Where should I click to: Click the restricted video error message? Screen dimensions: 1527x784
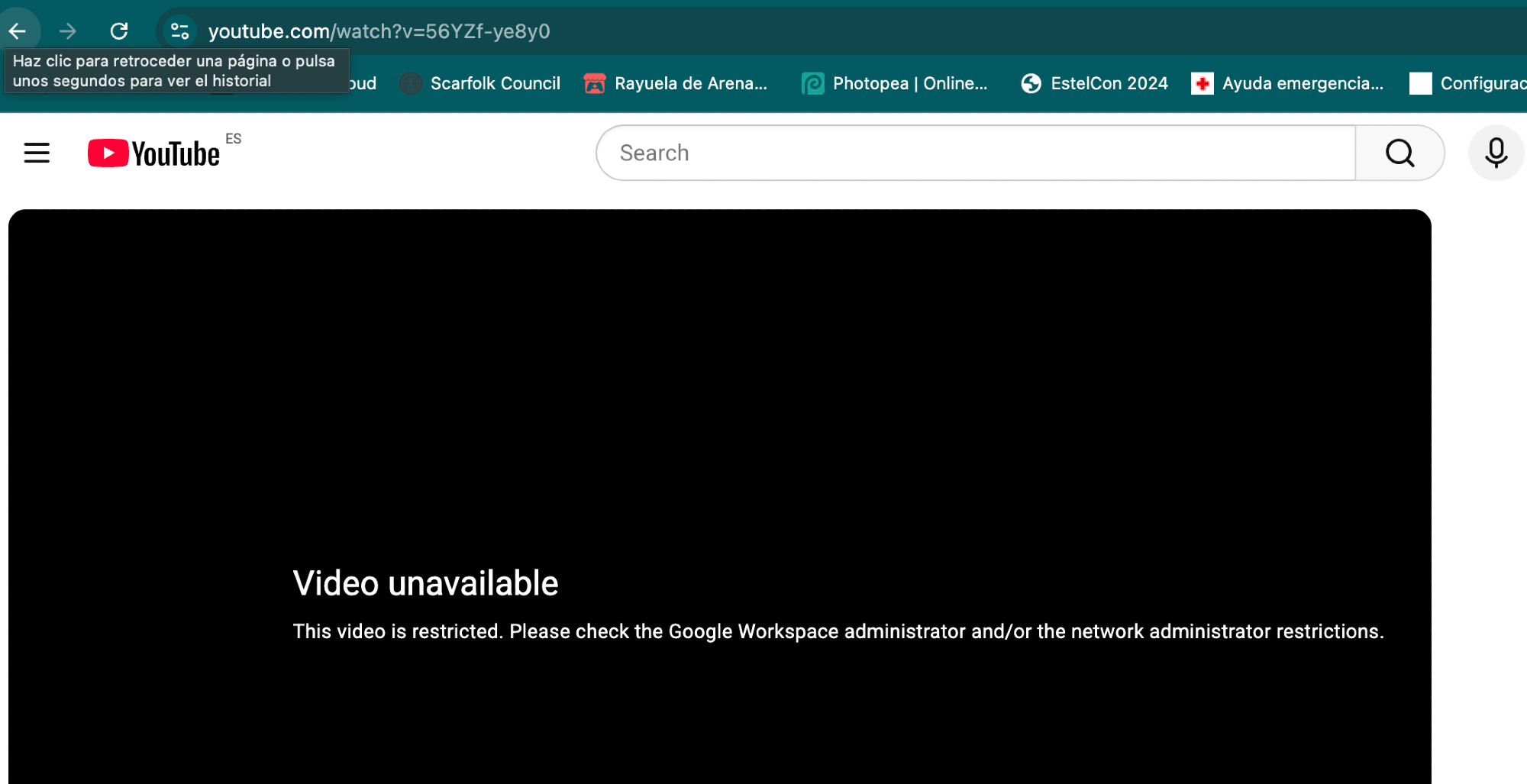[x=838, y=631]
